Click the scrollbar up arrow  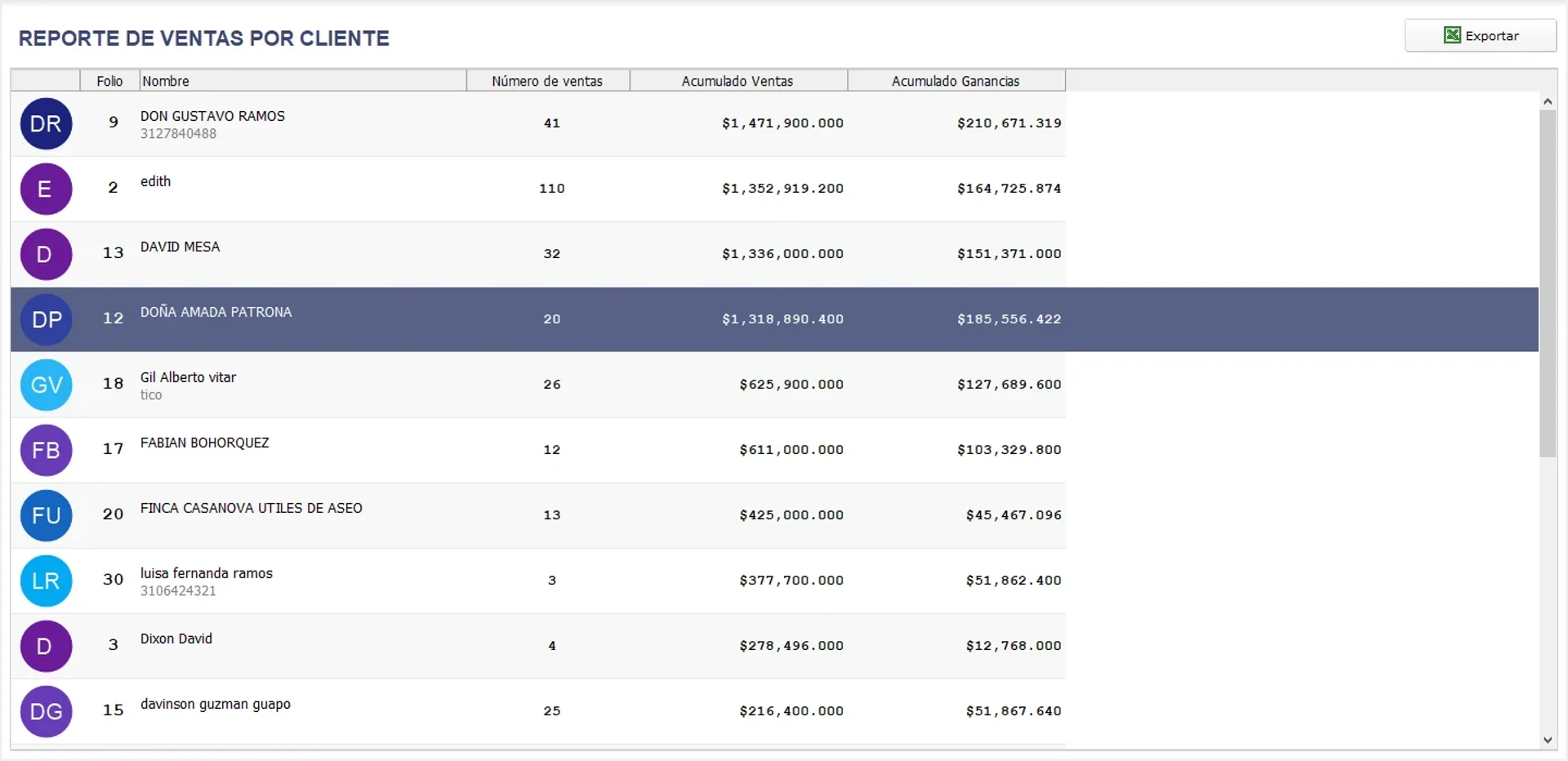click(x=1548, y=100)
